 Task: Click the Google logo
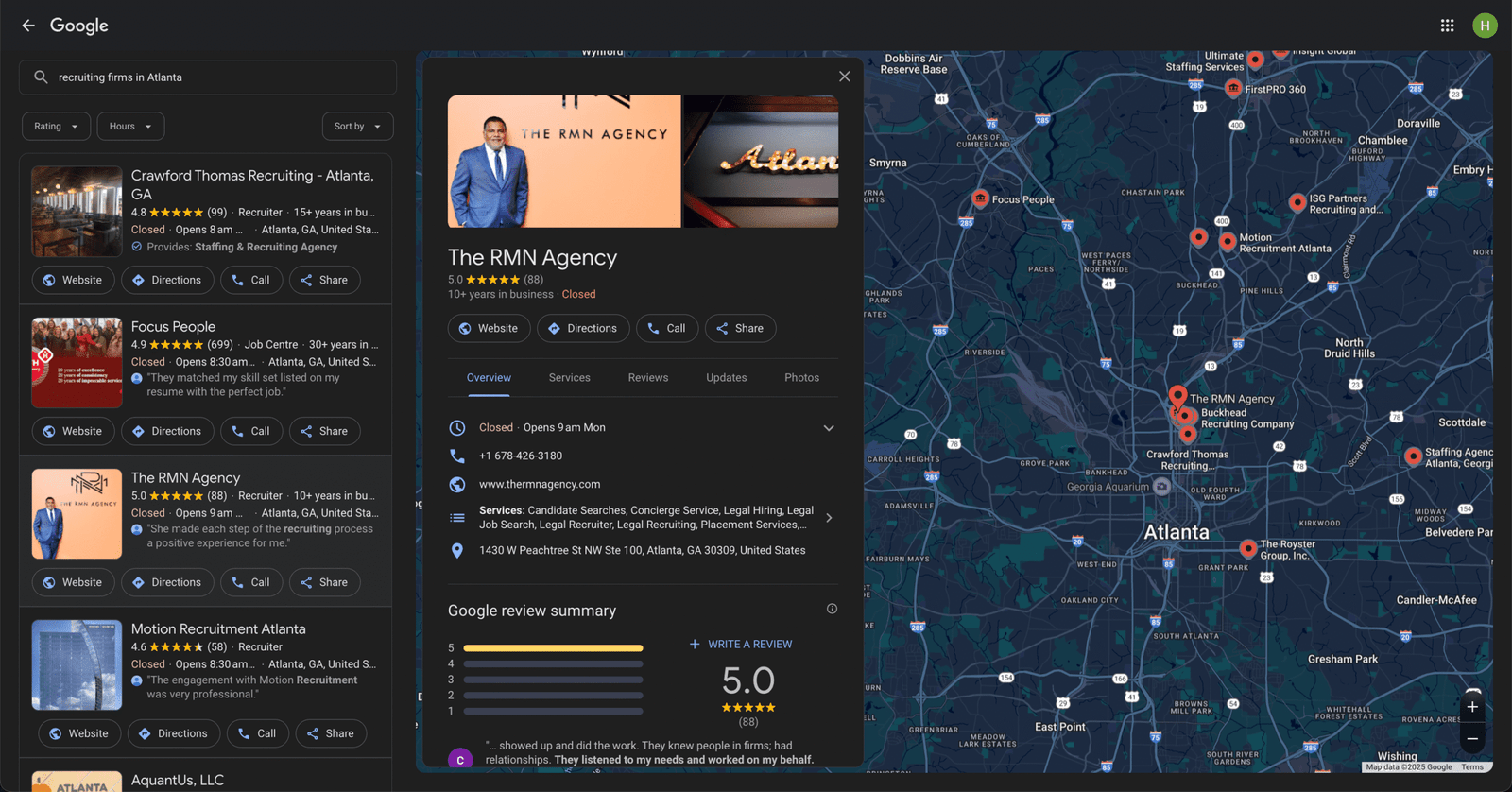[x=79, y=26]
